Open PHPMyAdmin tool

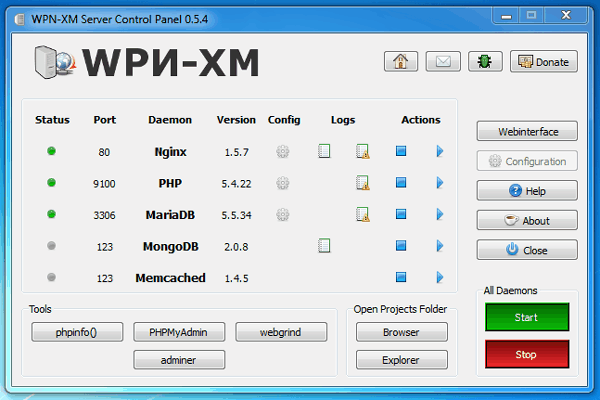pos(178,332)
